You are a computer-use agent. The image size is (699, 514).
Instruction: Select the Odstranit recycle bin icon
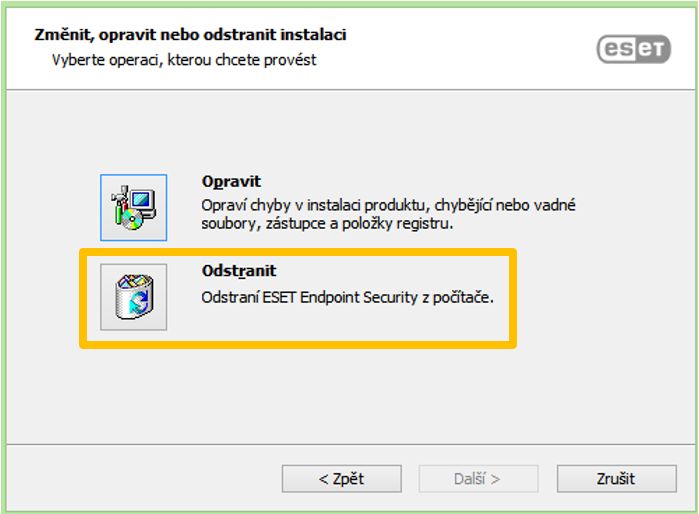coord(134,297)
